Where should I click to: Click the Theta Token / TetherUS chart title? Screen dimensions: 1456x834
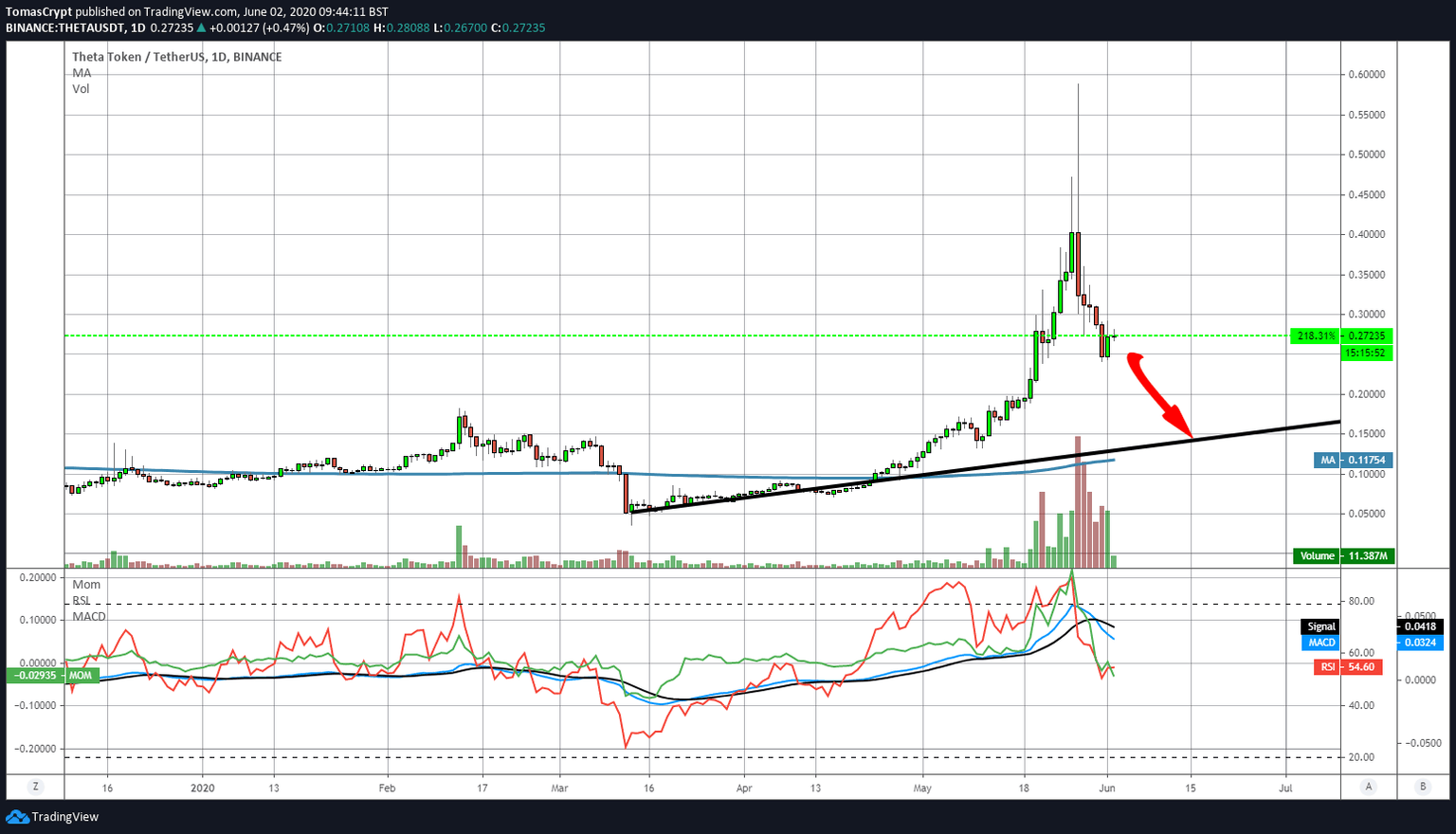point(177,57)
